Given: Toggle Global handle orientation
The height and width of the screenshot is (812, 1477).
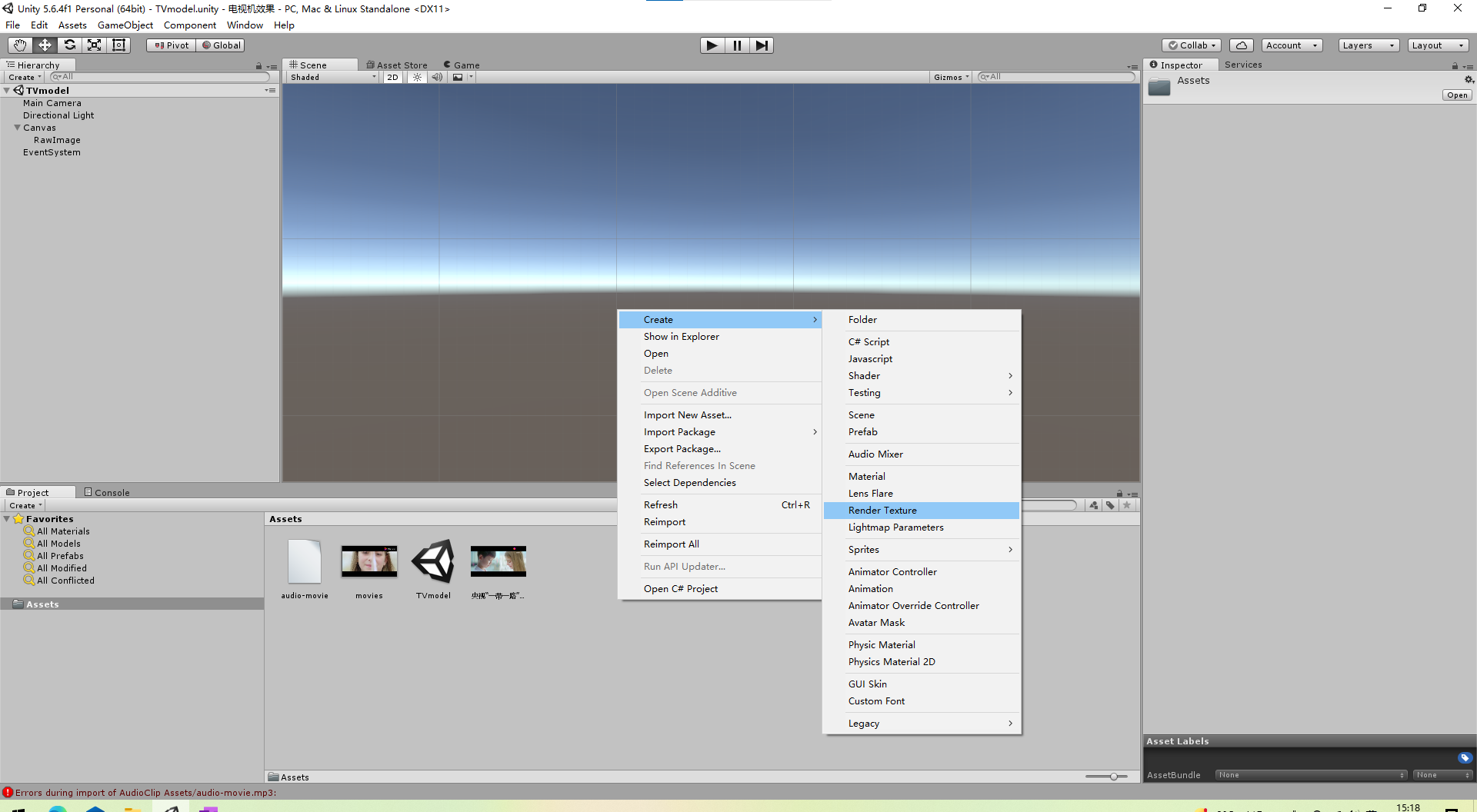Looking at the screenshot, I should pos(221,45).
